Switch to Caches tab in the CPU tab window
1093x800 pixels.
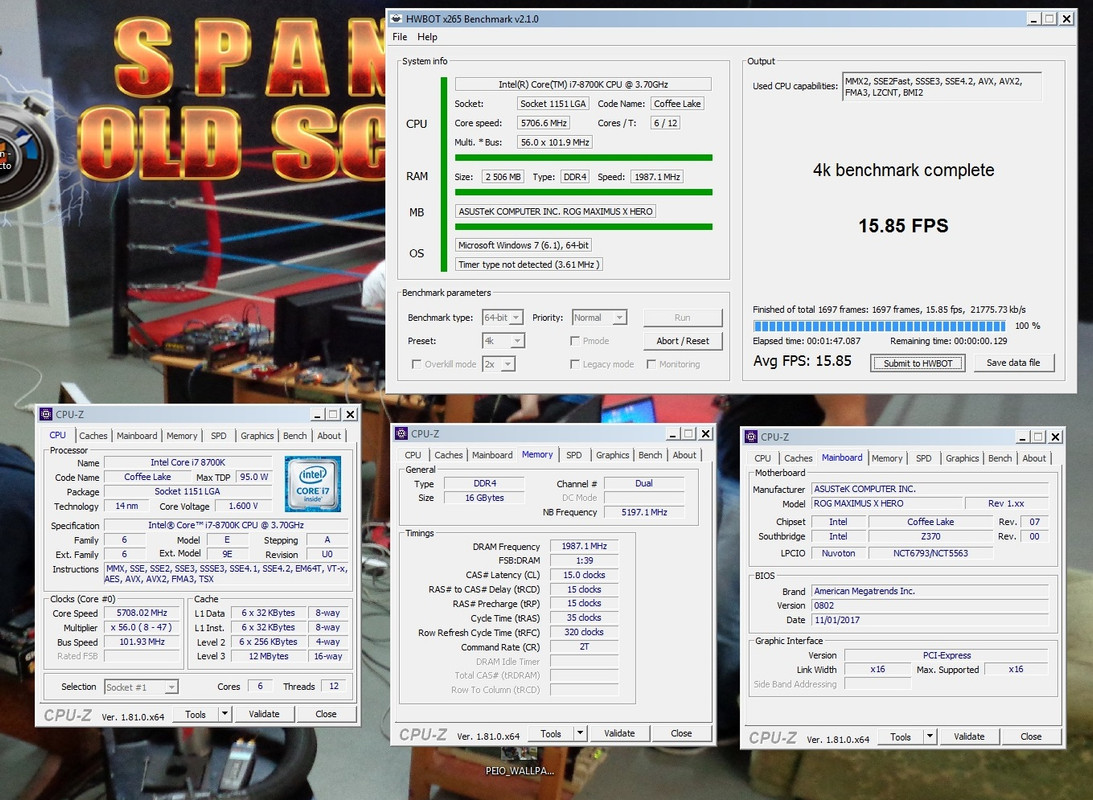(93, 436)
